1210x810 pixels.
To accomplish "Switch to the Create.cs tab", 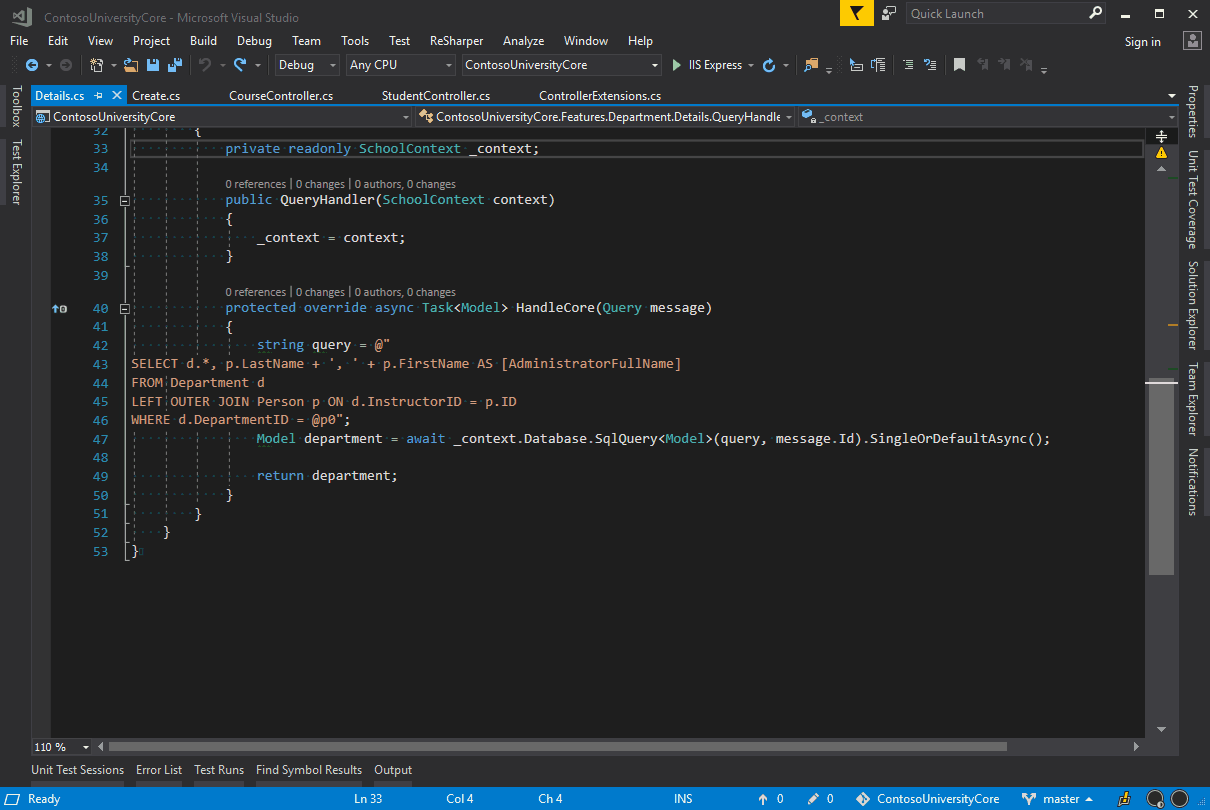I will point(156,96).
